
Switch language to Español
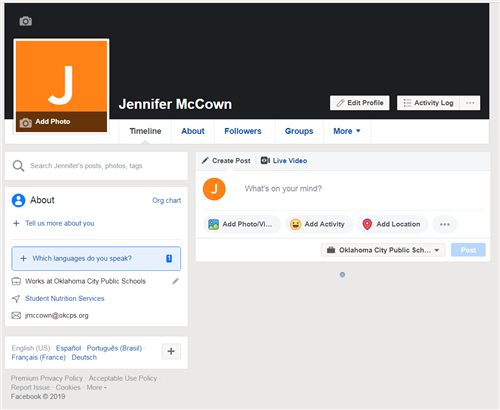point(68,348)
